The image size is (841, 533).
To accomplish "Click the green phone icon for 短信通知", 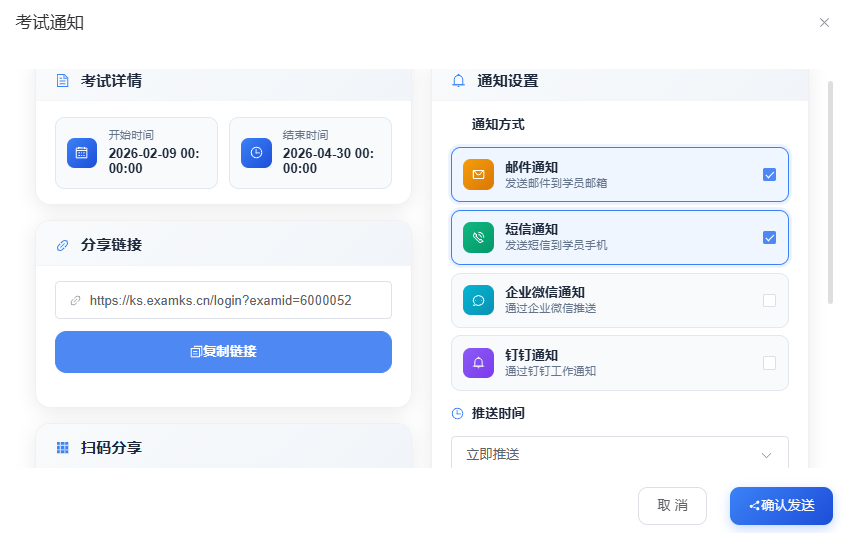I will point(478,237).
